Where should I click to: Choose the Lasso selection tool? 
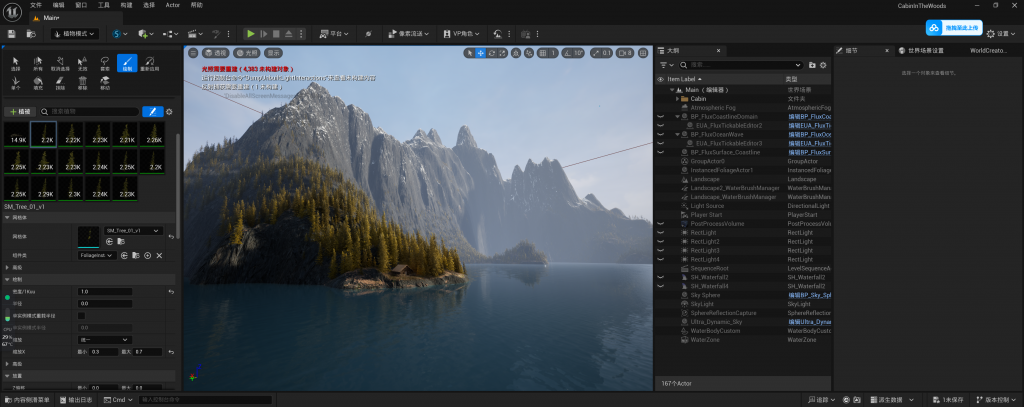(105, 63)
